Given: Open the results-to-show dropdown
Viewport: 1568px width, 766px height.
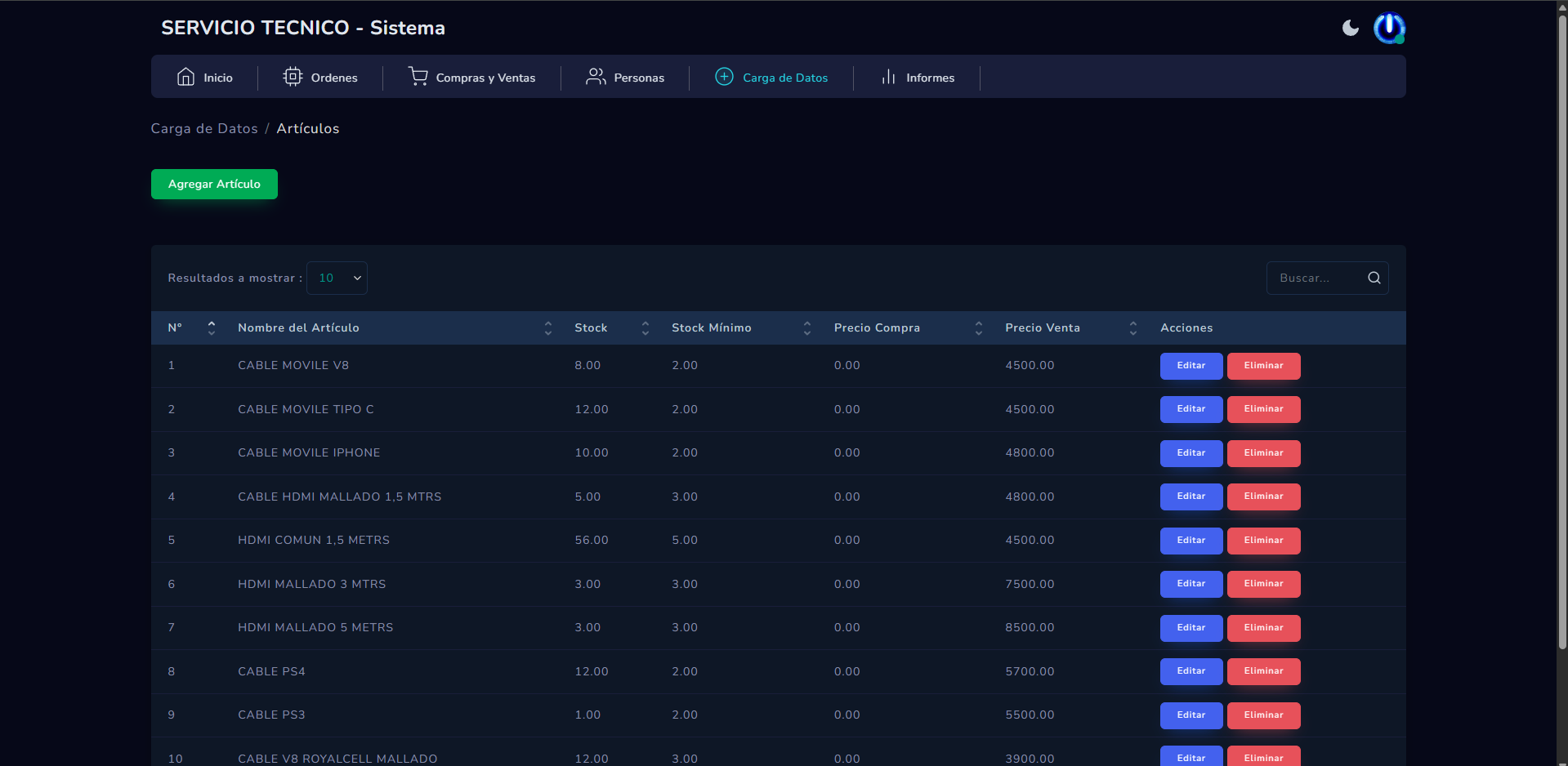Looking at the screenshot, I should 337,278.
